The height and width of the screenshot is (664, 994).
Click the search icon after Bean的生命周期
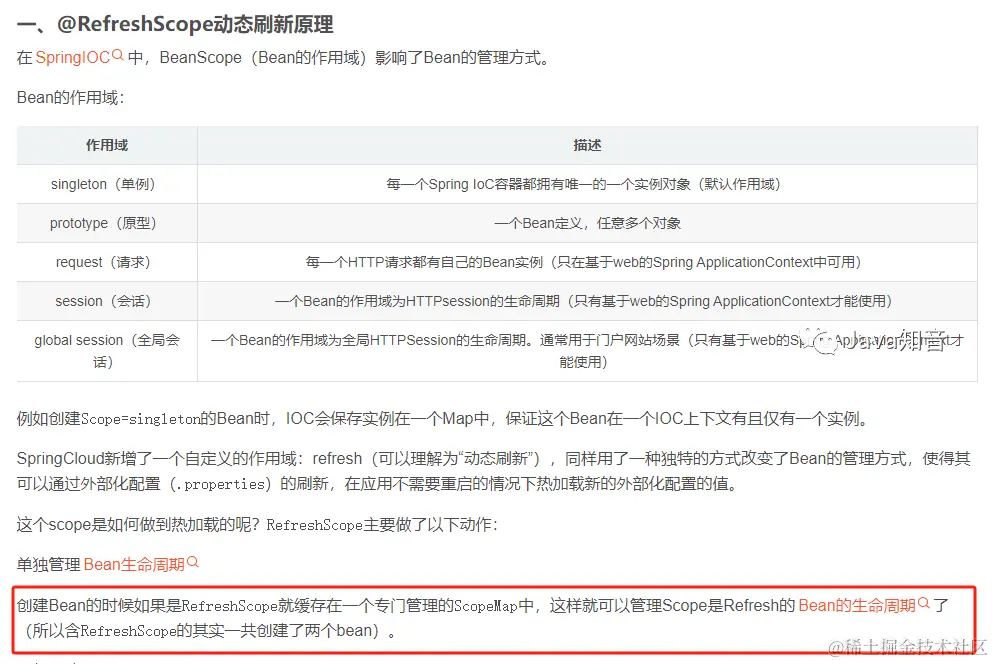[x=924, y=602]
